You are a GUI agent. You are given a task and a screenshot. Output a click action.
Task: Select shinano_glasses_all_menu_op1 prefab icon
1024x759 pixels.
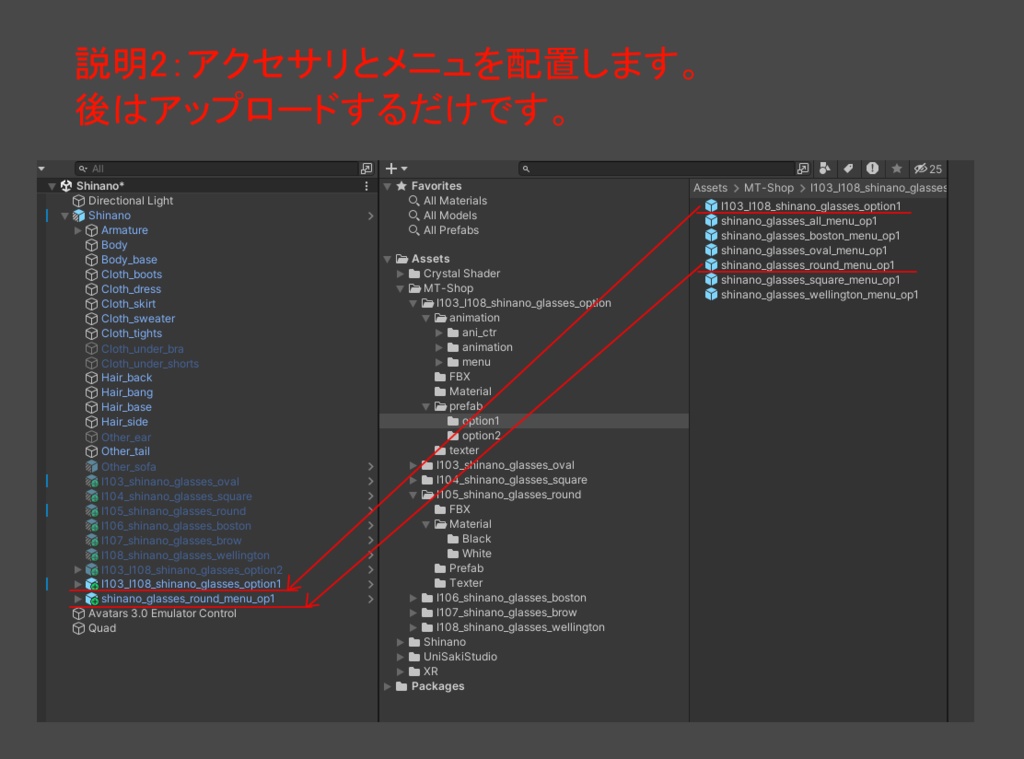tap(711, 221)
